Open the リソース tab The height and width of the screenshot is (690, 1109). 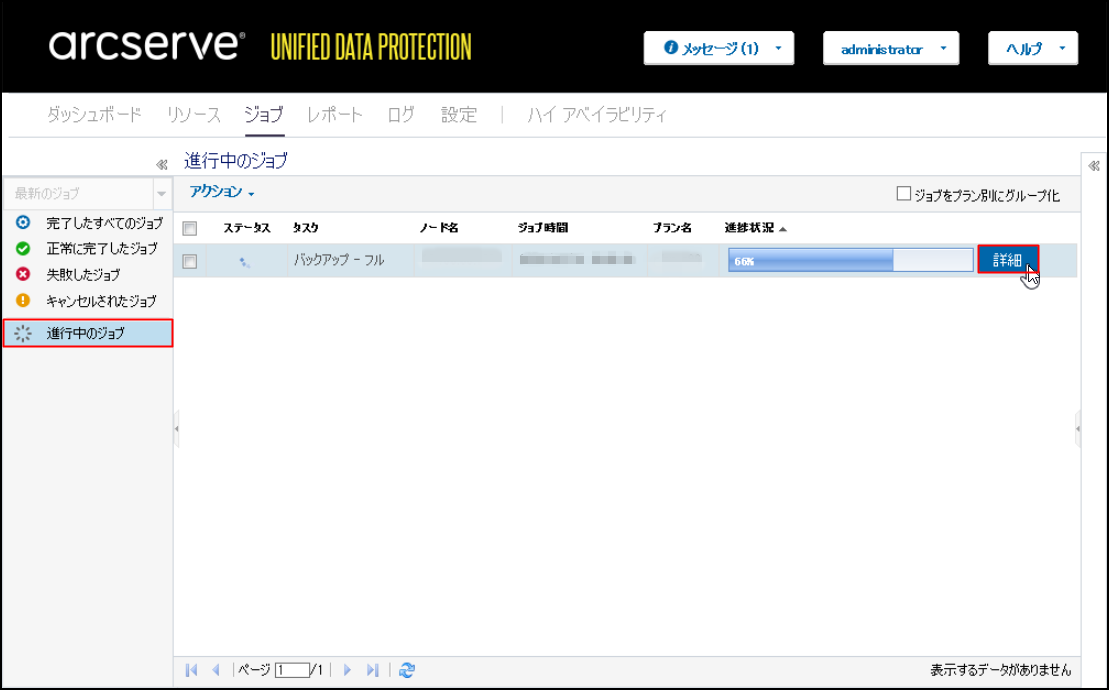click(193, 115)
